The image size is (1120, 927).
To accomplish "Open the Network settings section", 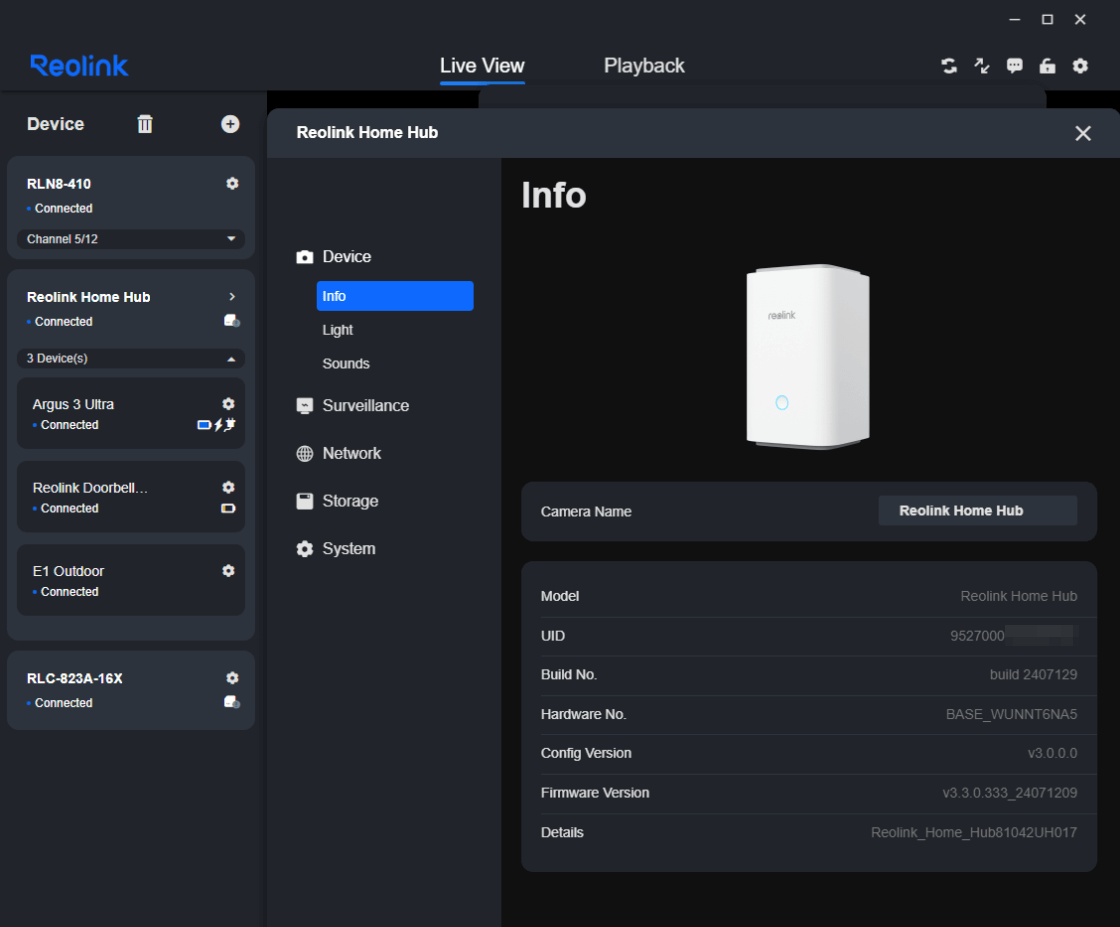I will coord(351,454).
